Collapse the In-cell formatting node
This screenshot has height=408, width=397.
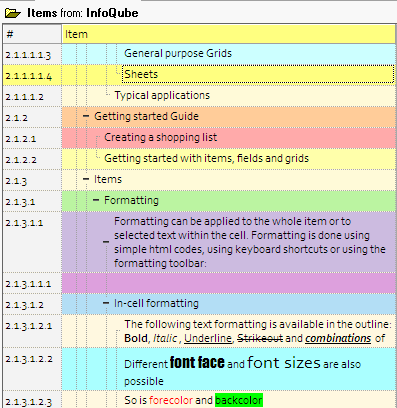coord(106,303)
